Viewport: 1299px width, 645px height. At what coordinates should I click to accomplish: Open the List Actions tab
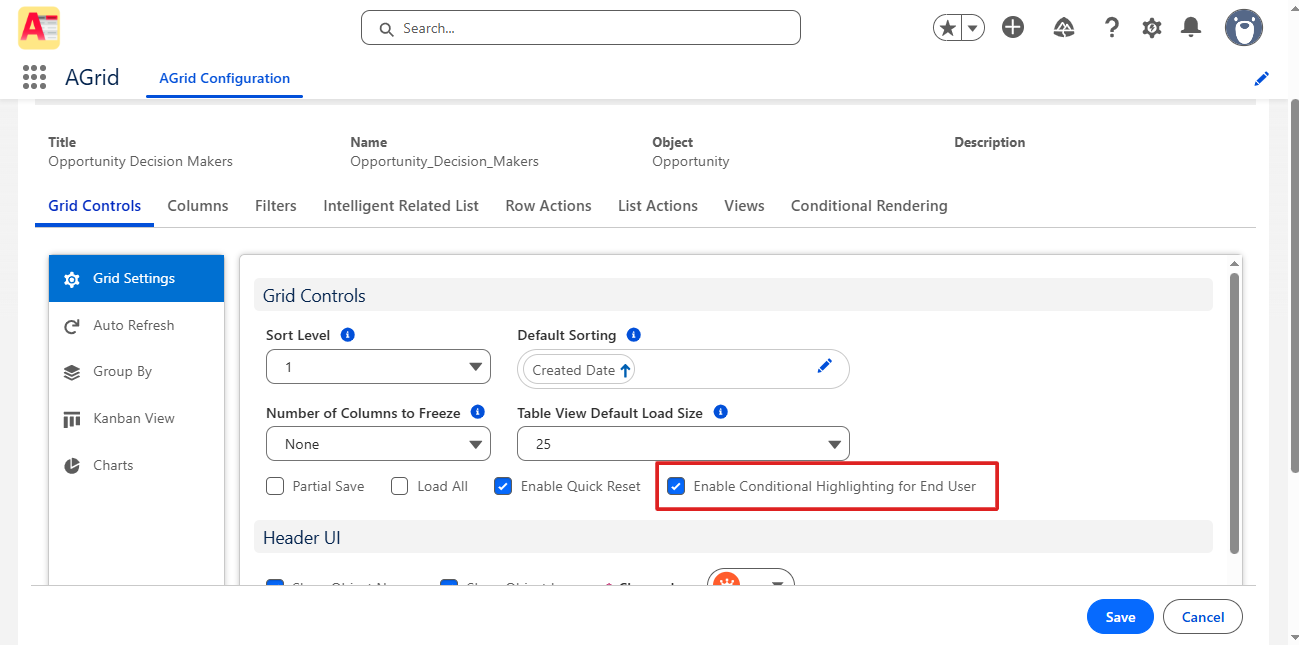[658, 206]
